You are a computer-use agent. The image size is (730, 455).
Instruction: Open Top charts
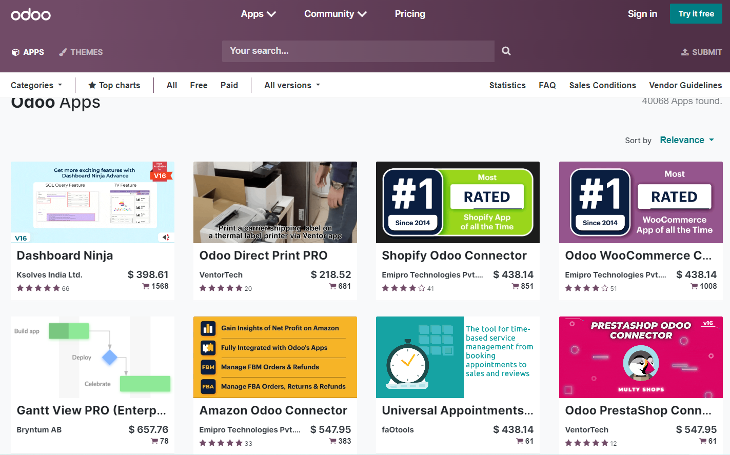114,85
